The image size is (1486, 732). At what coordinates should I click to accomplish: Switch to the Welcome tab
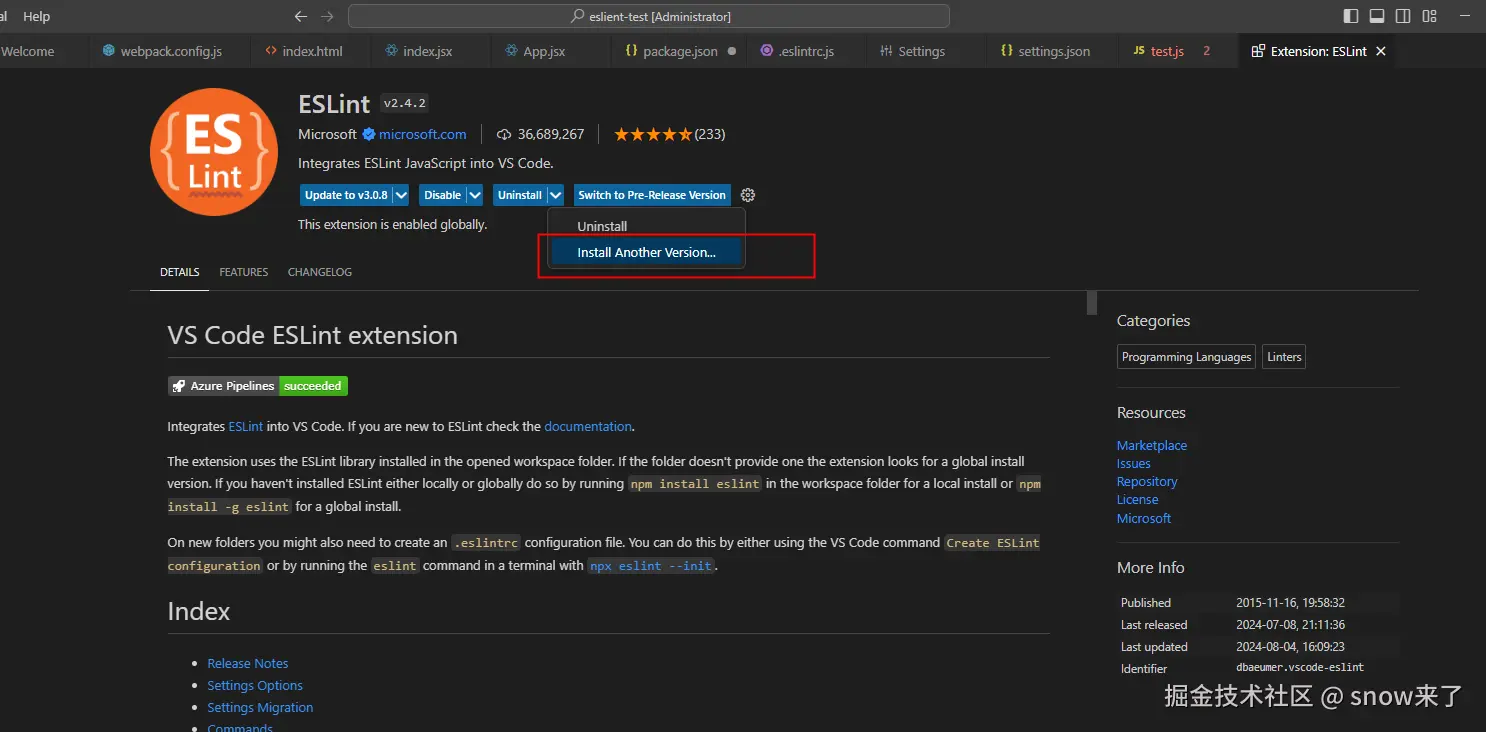pos(28,51)
